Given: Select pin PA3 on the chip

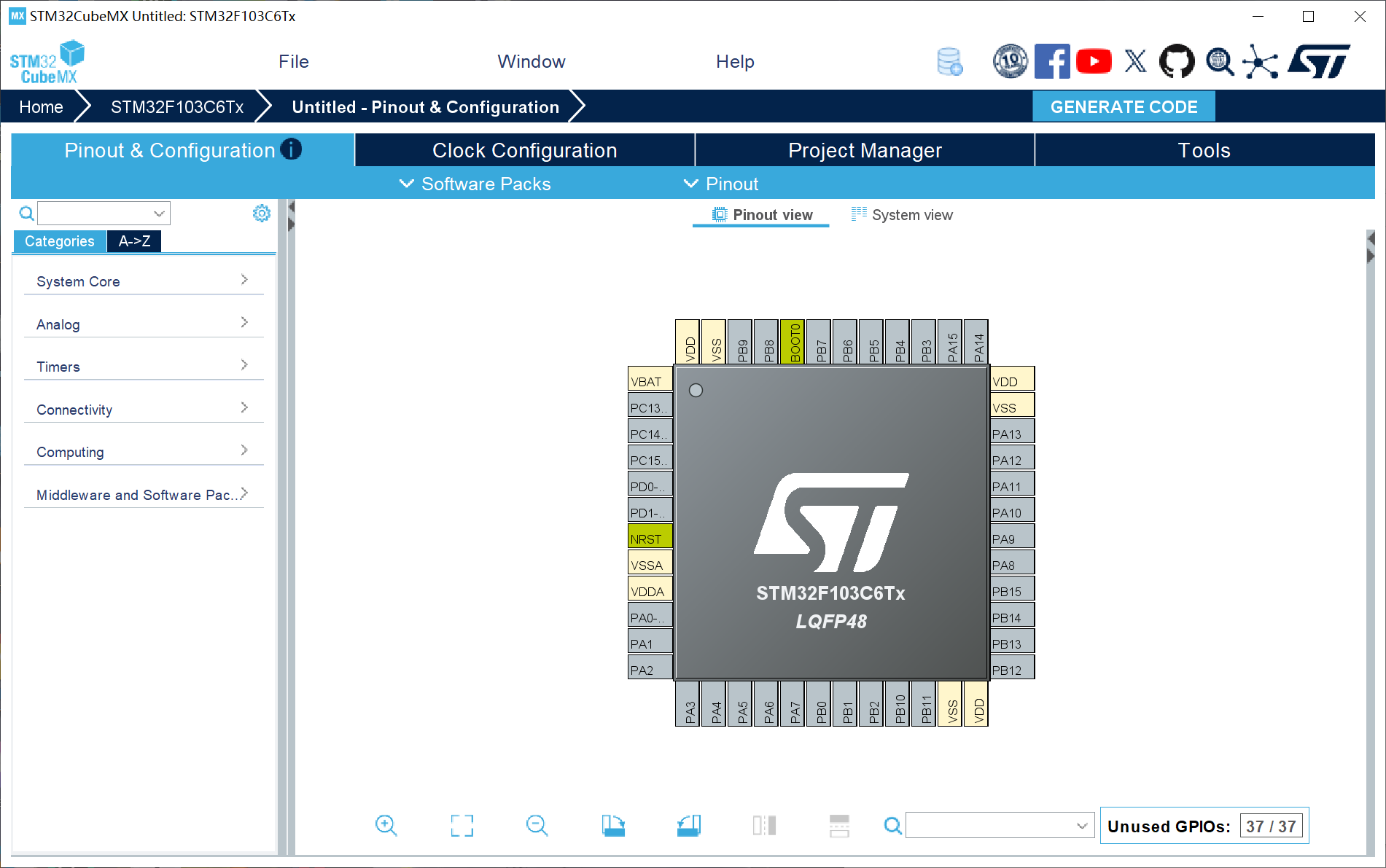Looking at the screenshot, I should 688,704.
